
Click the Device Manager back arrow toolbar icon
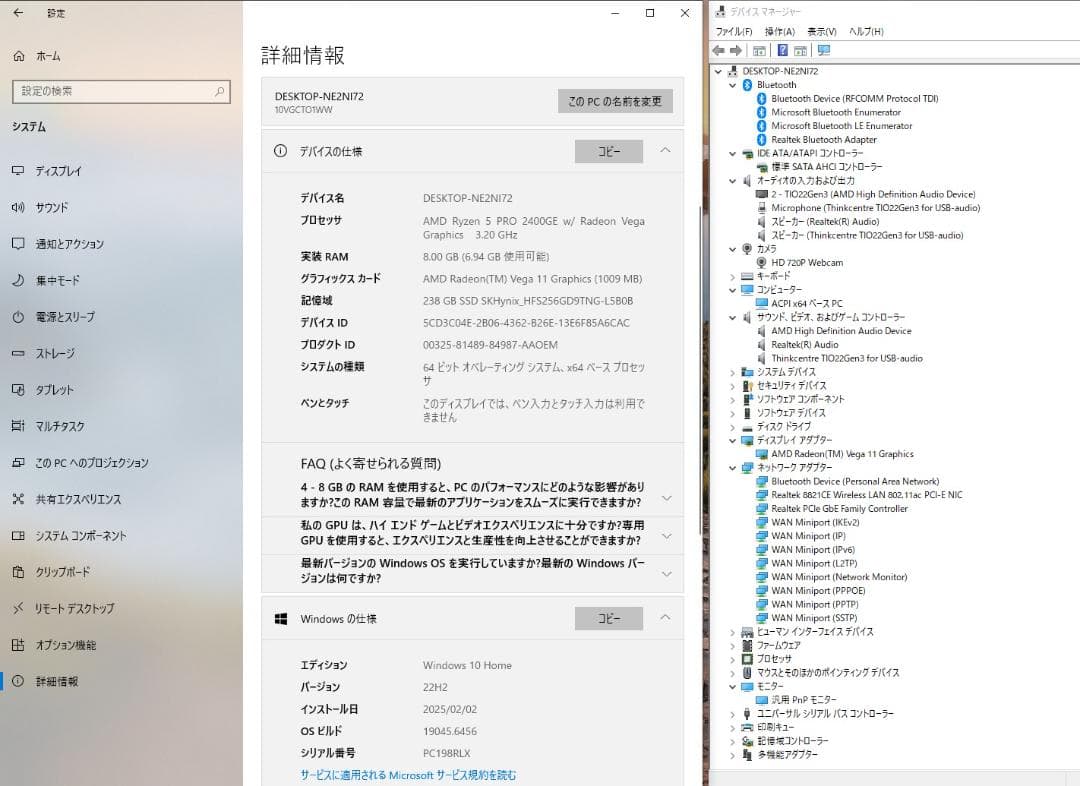pyautogui.click(x=718, y=50)
